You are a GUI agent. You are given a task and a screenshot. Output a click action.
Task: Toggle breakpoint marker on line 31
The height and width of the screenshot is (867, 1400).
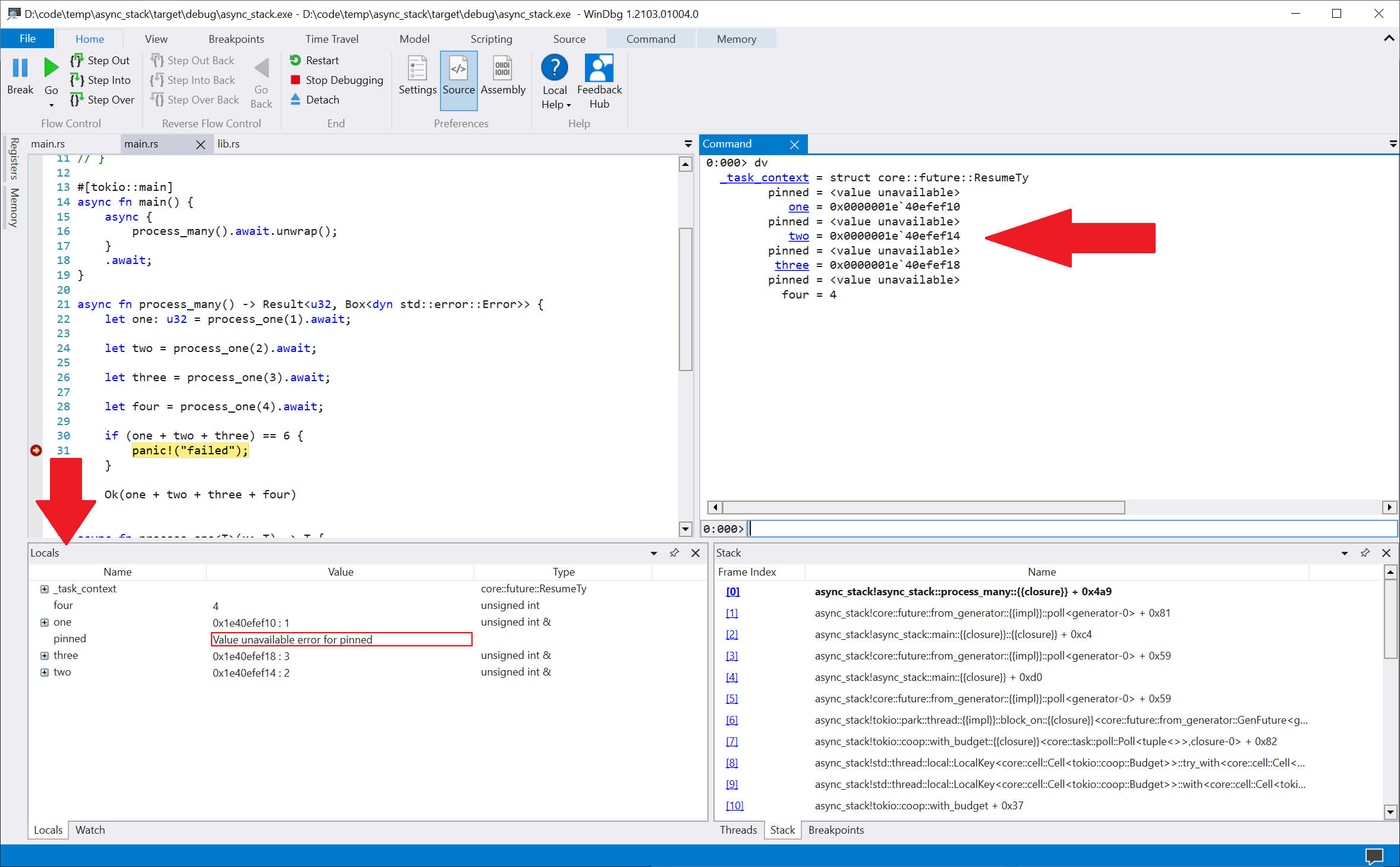pos(36,450)
